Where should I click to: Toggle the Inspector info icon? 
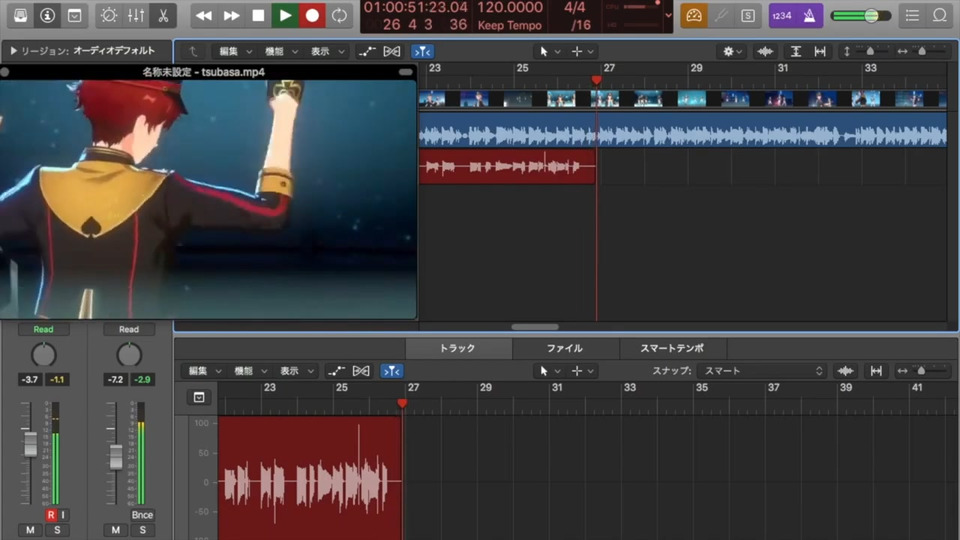point(47,15)
